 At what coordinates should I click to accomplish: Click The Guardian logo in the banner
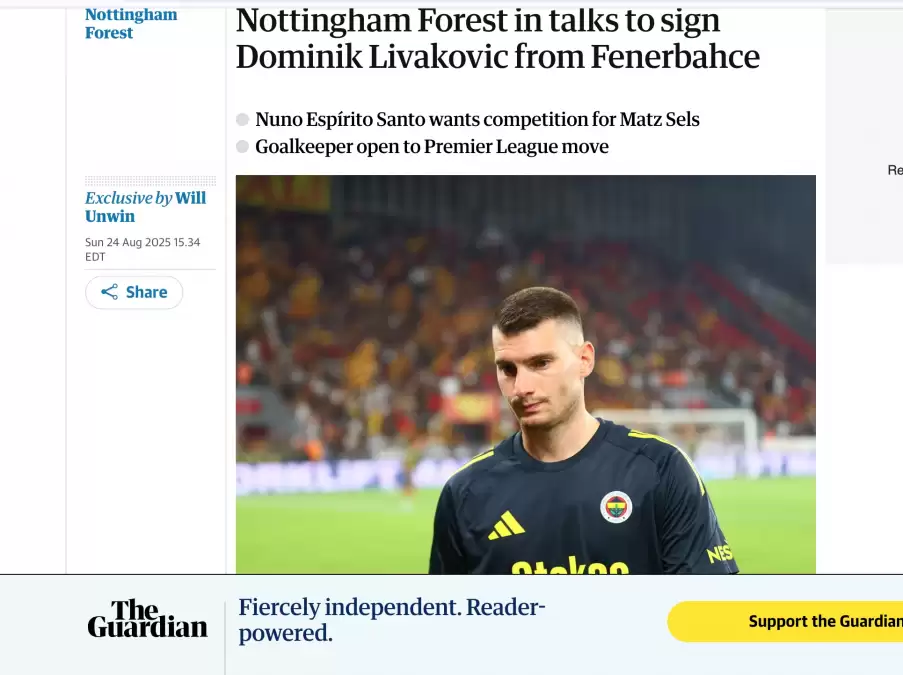point(147,619)
